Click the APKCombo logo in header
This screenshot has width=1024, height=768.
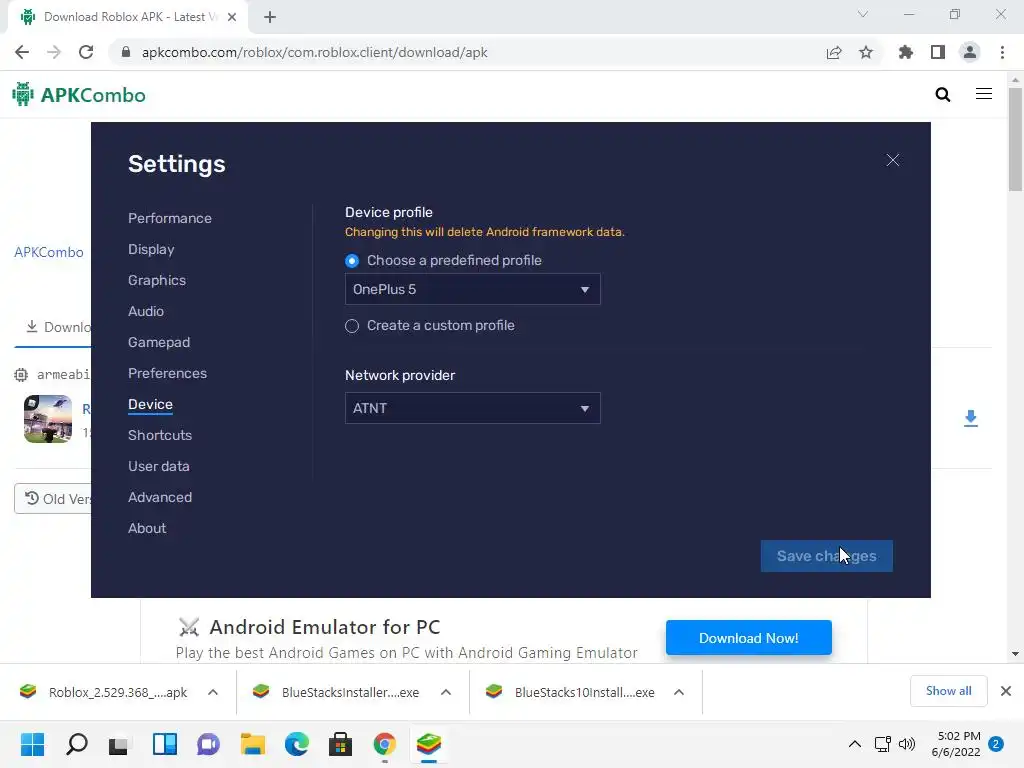pyautogui.click(x=79, y=95)
